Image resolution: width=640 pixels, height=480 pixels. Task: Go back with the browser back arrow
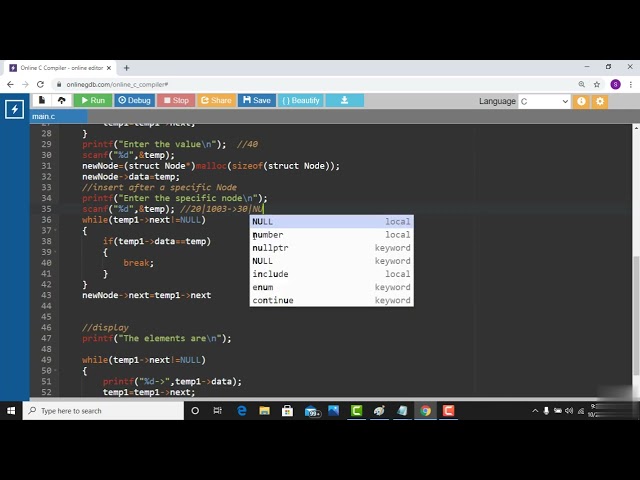10,84
